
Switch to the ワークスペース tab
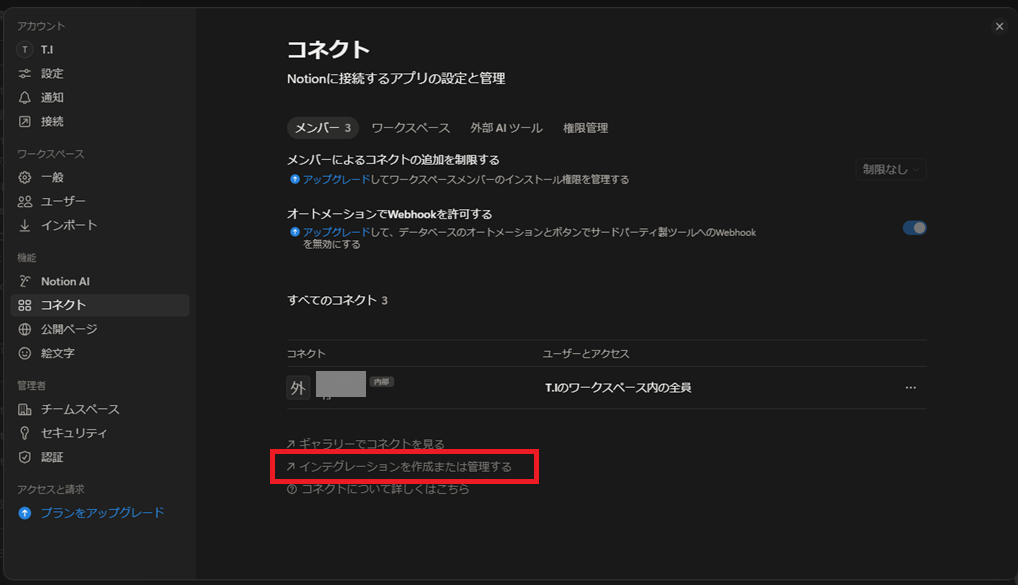[410, 128]
